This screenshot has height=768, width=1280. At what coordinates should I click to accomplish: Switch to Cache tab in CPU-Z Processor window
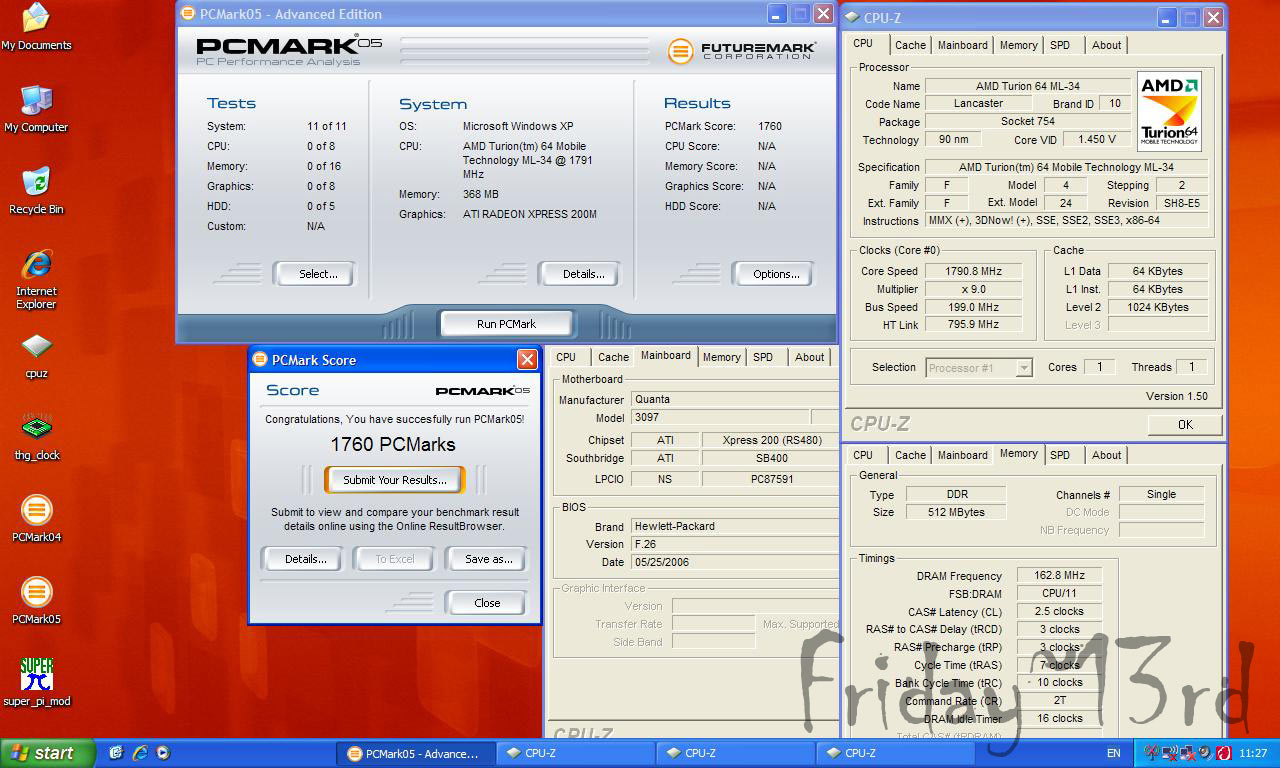point(910,45)
